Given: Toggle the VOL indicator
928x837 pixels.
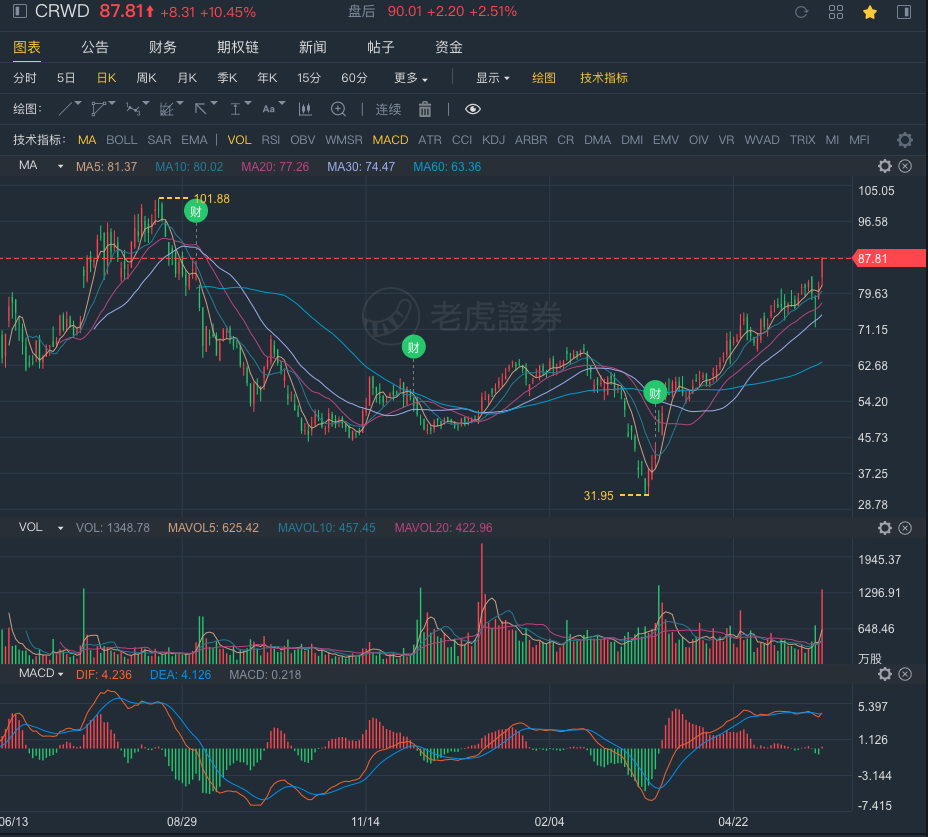Looking at the screenshot, I should pos(240,140).
